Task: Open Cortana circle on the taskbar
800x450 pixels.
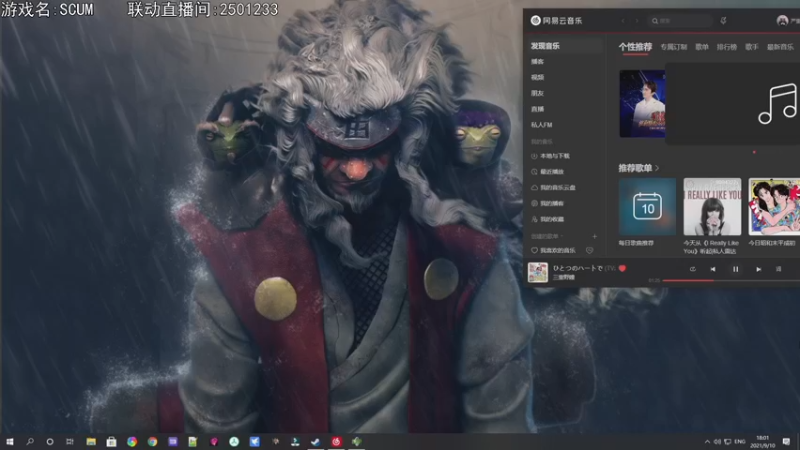Action: 49,442
